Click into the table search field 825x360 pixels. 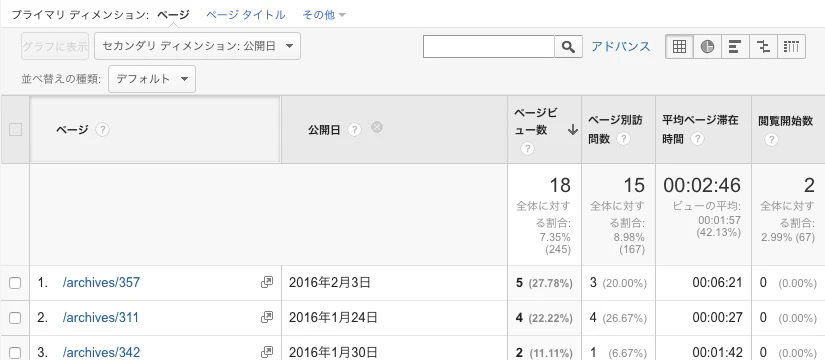click(x=489, y=46)
